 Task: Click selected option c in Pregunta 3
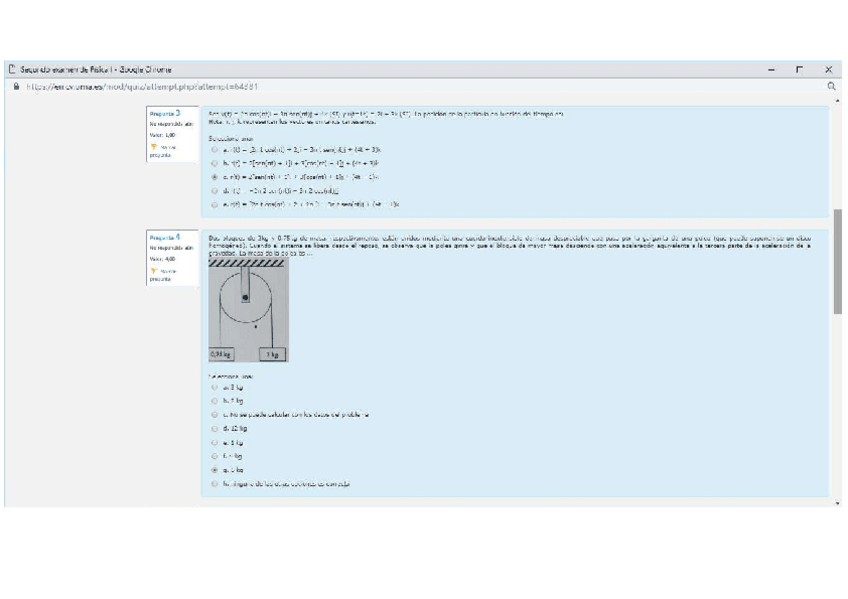215,176
